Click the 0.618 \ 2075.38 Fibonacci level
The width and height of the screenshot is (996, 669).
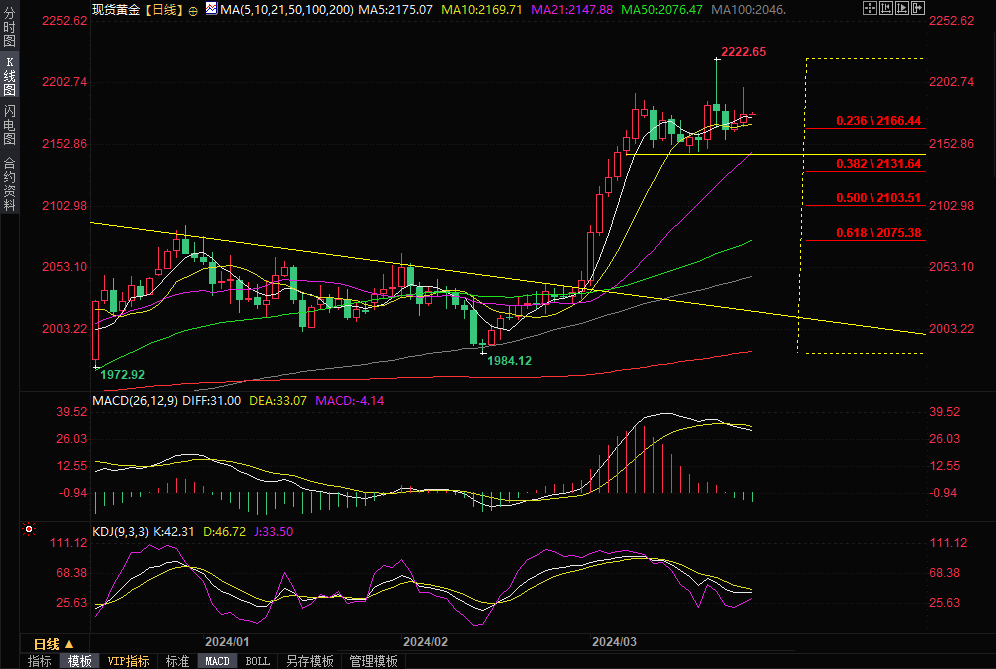tap(878, 233)
